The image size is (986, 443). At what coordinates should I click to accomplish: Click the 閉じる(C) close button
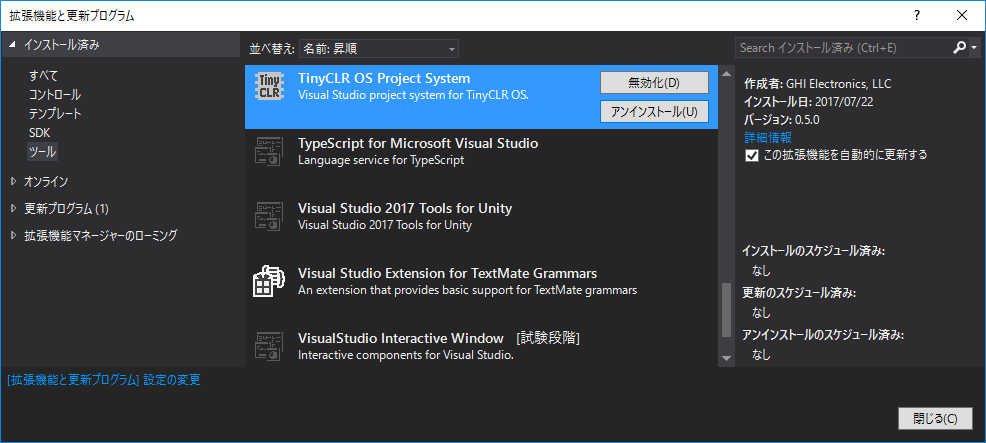tap(936, 418)
